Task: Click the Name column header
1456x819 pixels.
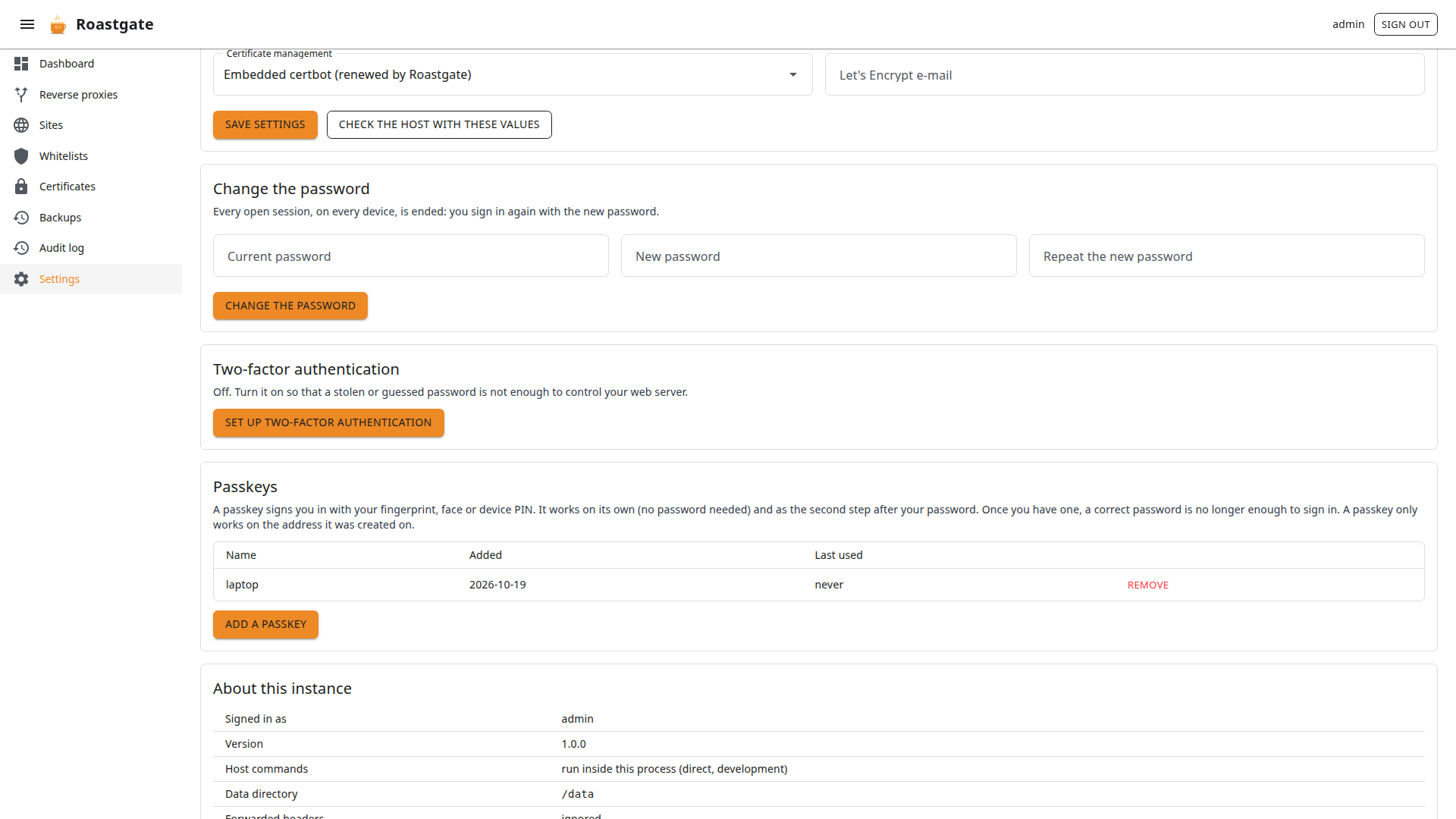Action: (241, 555)
